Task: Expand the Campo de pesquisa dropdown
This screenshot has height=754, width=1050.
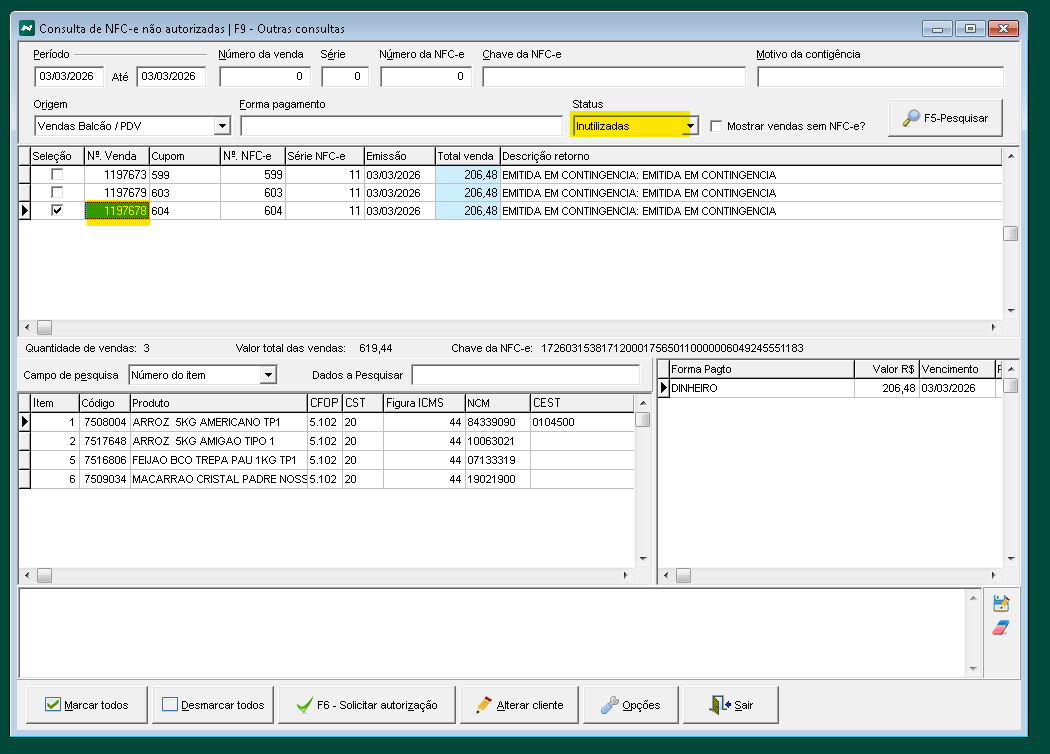Action: tap(267, 375)
